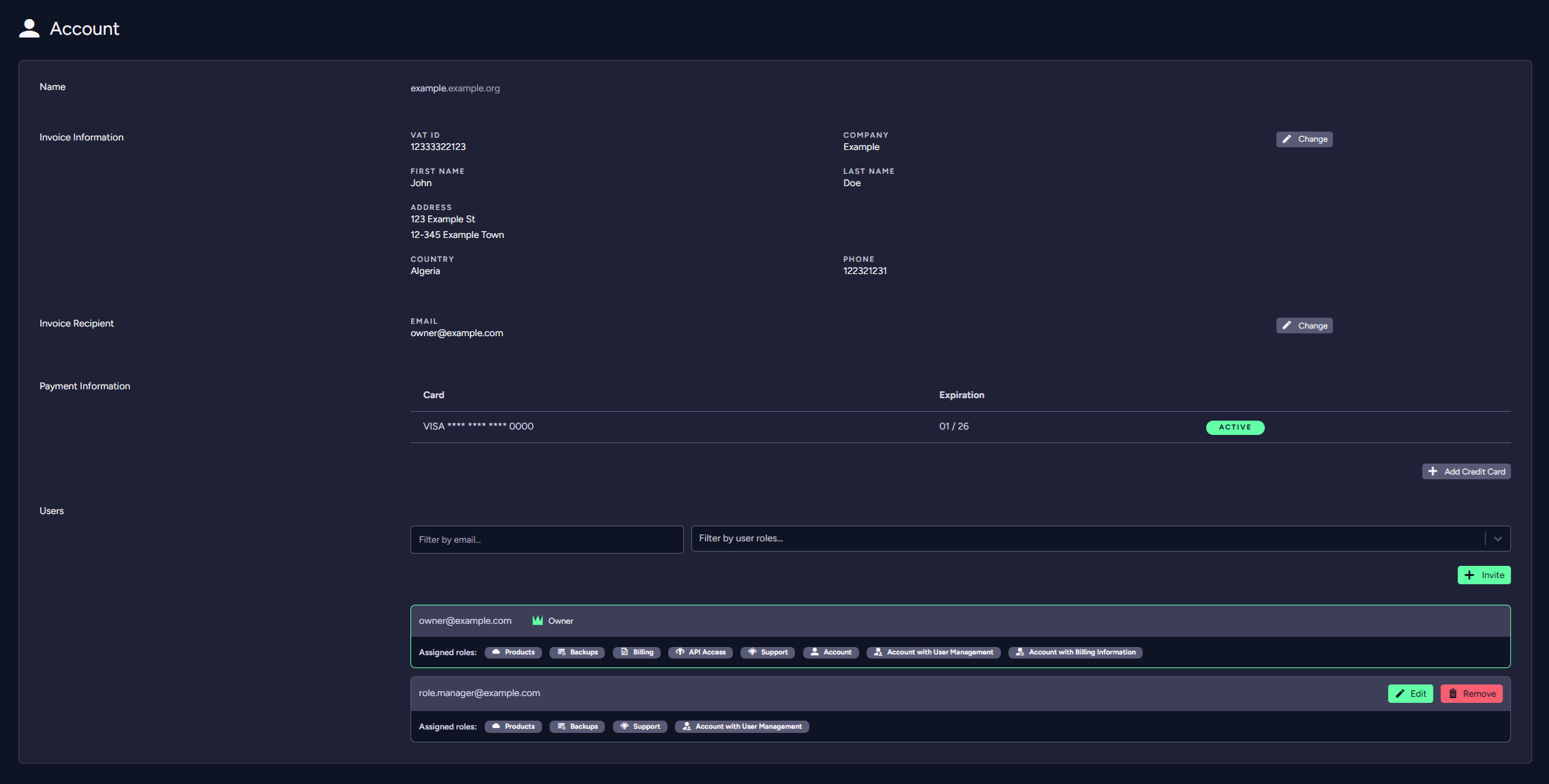Remove the role.manager@example.com user

point(1471,694)
